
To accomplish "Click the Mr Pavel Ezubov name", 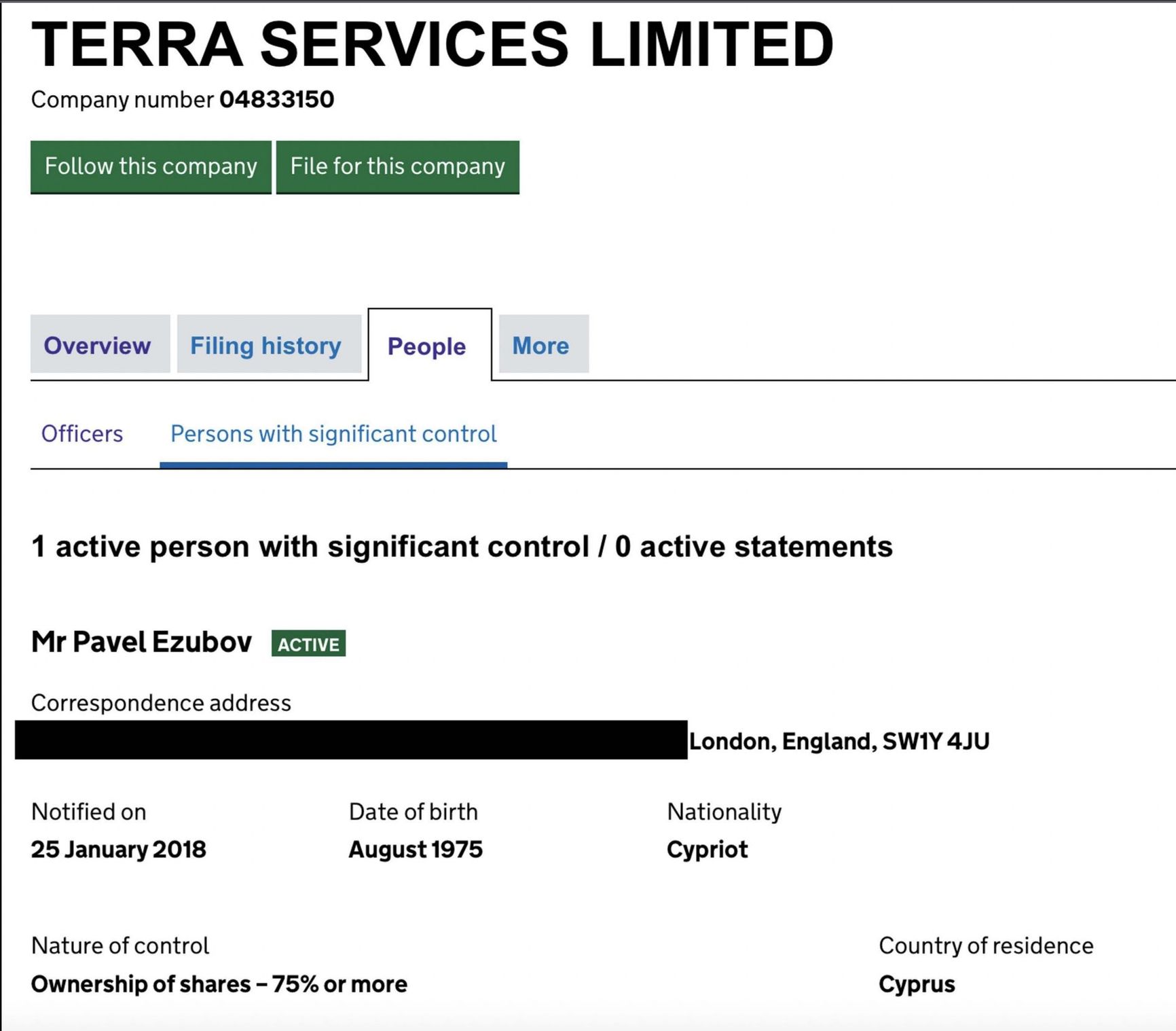I will 141,642.
